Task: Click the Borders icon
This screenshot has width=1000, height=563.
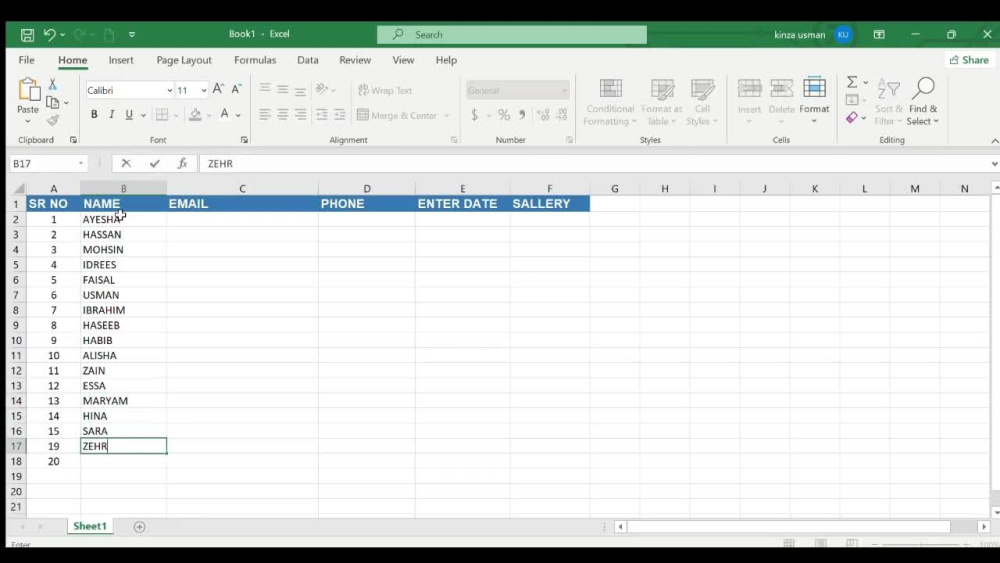Action: pos(162,115)
